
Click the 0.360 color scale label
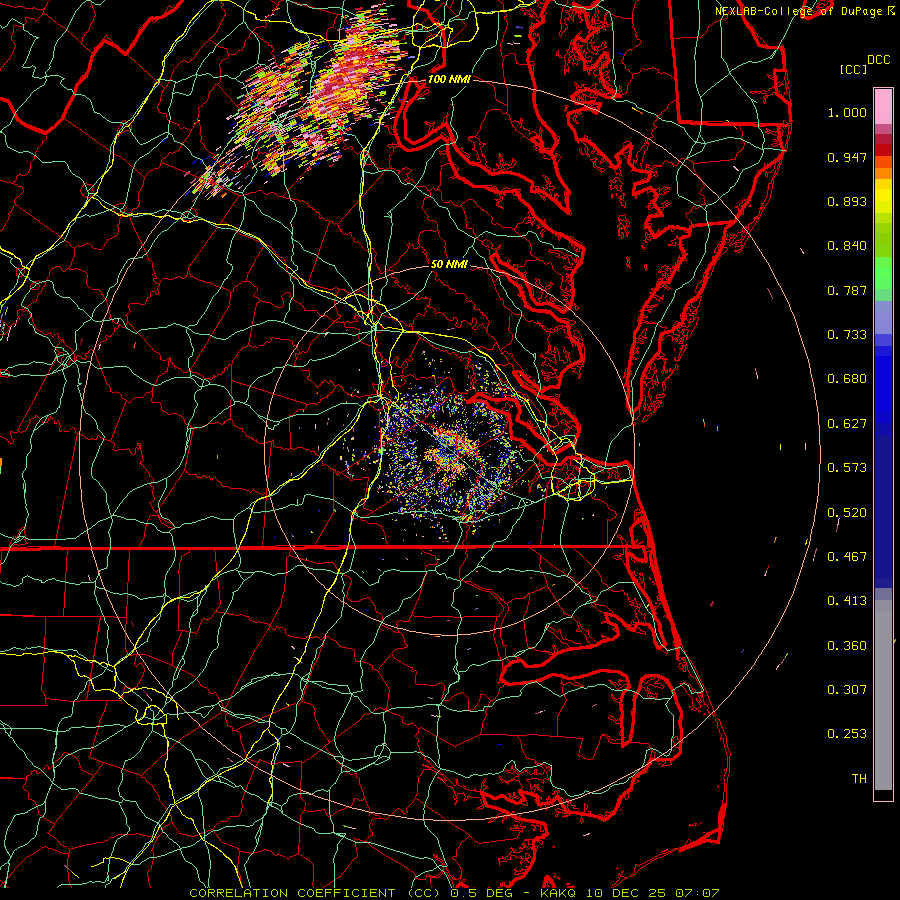[x=847, y=646]
